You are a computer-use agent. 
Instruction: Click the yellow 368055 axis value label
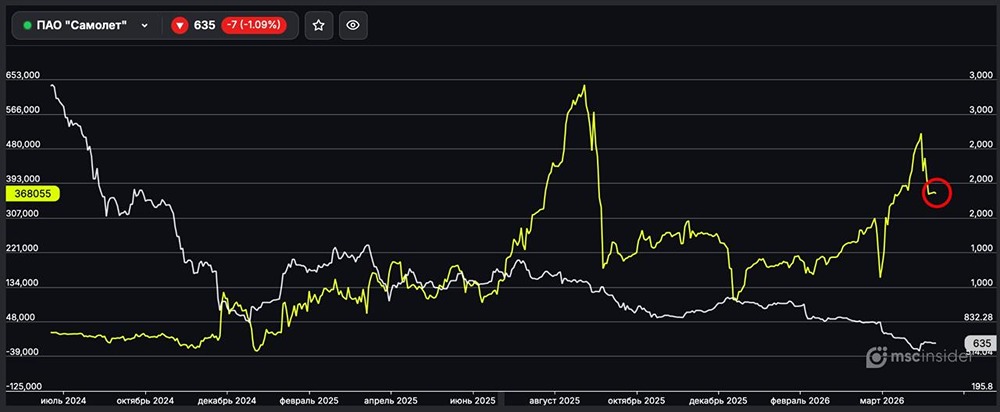click(33, 195)
